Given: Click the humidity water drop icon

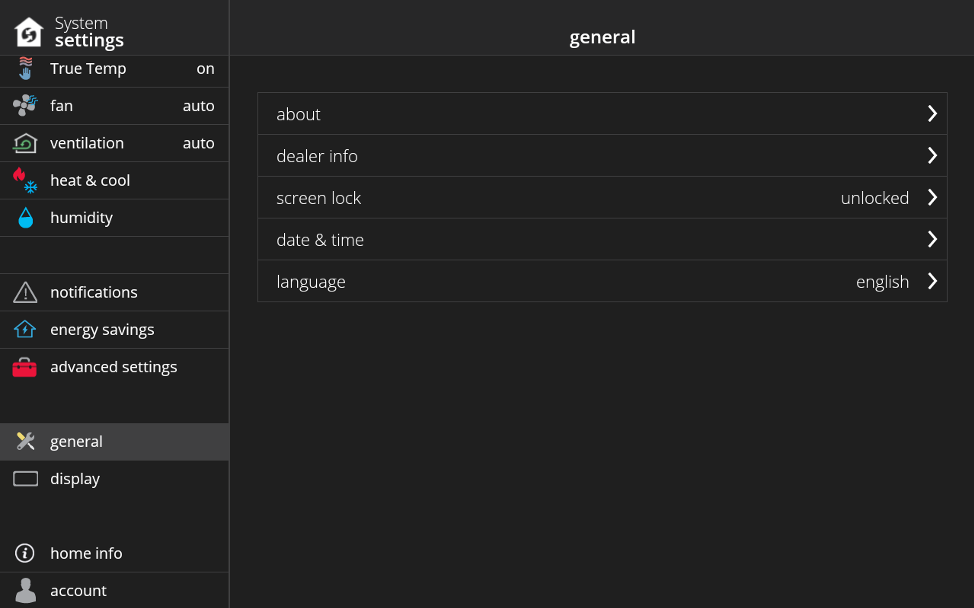Looking at the screenshot, I should tap(25, 218).
